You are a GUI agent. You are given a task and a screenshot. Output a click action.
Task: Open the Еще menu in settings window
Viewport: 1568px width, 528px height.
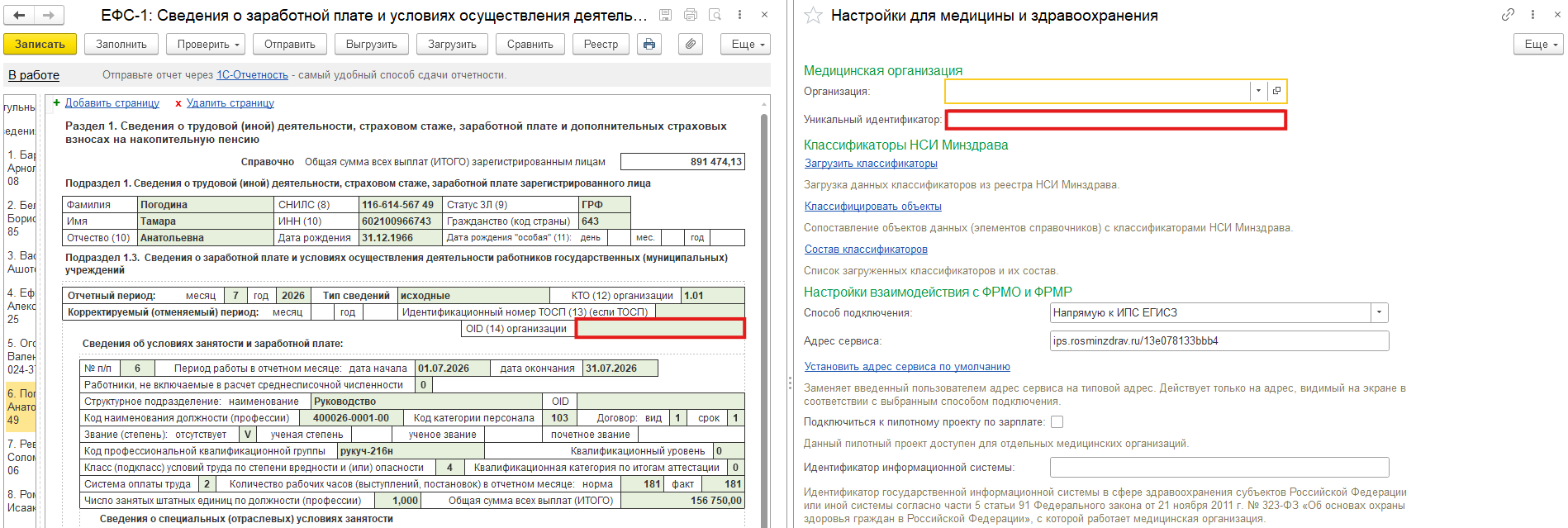(x=1538, y=44)
